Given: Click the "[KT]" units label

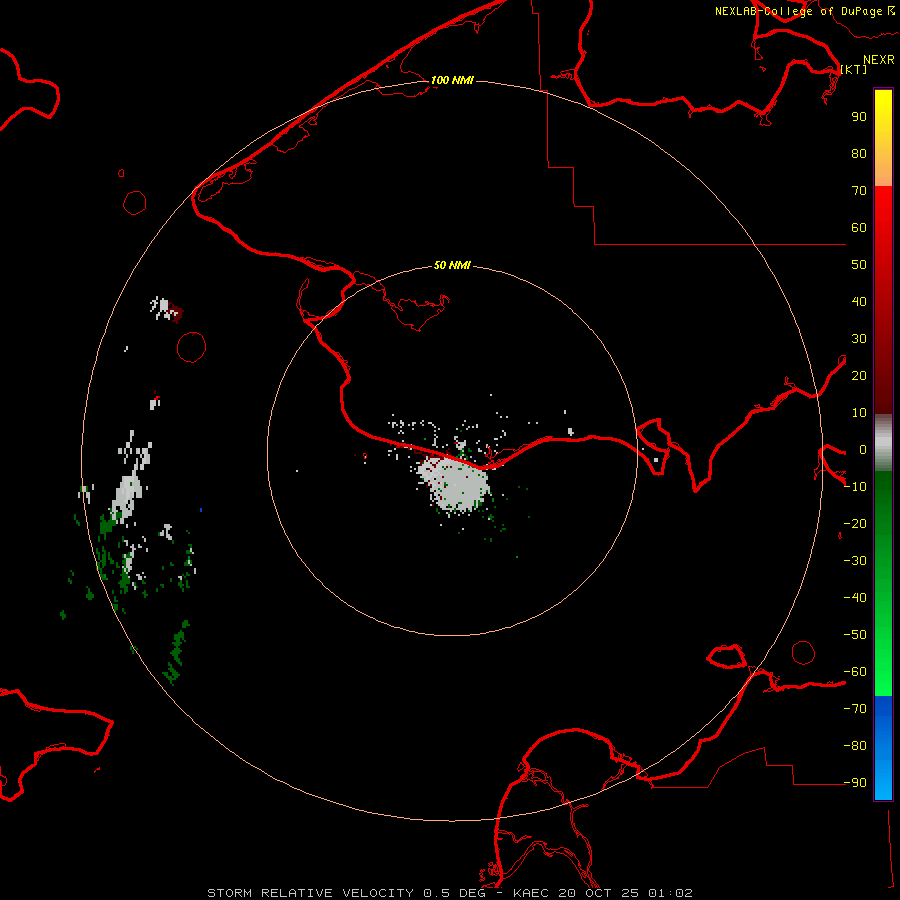Looking at the screenshot, I should (x=854, y=69).
